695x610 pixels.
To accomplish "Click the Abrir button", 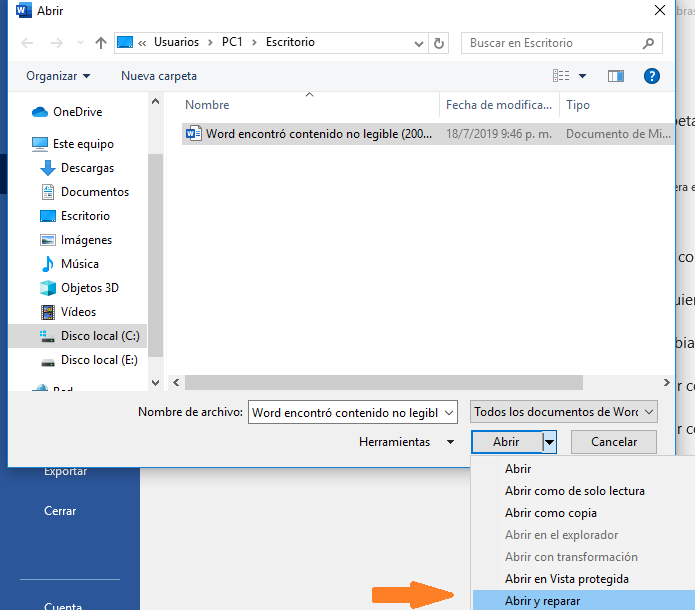I will [x=506, y=442].
